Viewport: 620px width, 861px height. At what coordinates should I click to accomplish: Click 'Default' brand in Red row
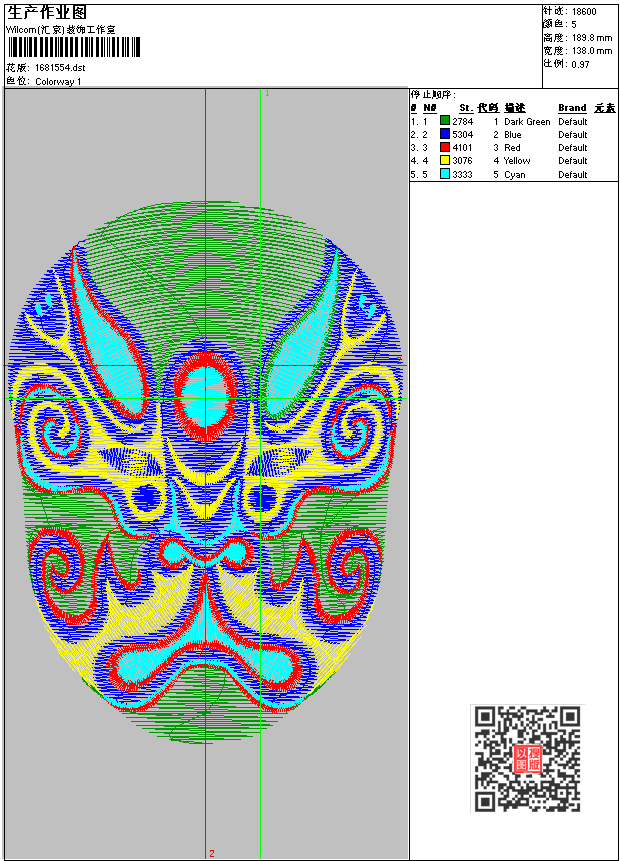click(573, 148)
